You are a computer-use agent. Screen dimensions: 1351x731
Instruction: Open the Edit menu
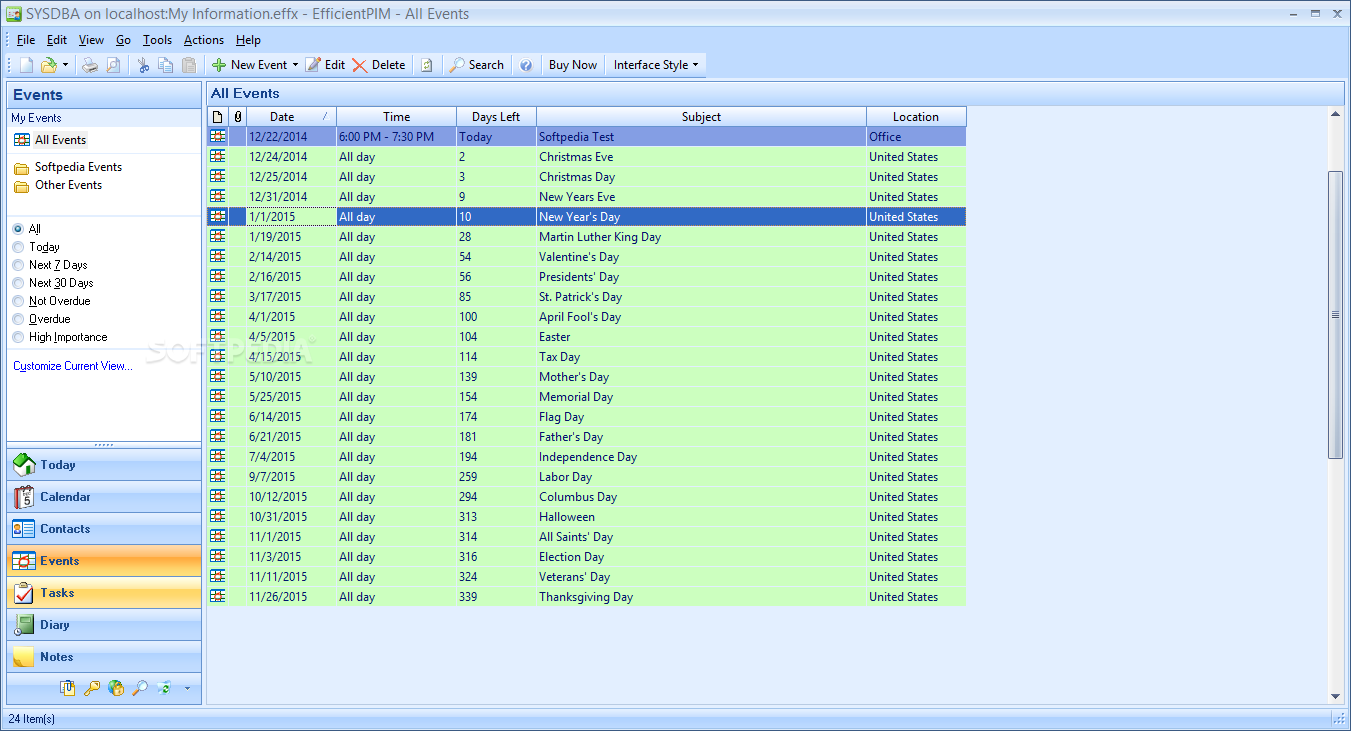click(x=57, y=40)
